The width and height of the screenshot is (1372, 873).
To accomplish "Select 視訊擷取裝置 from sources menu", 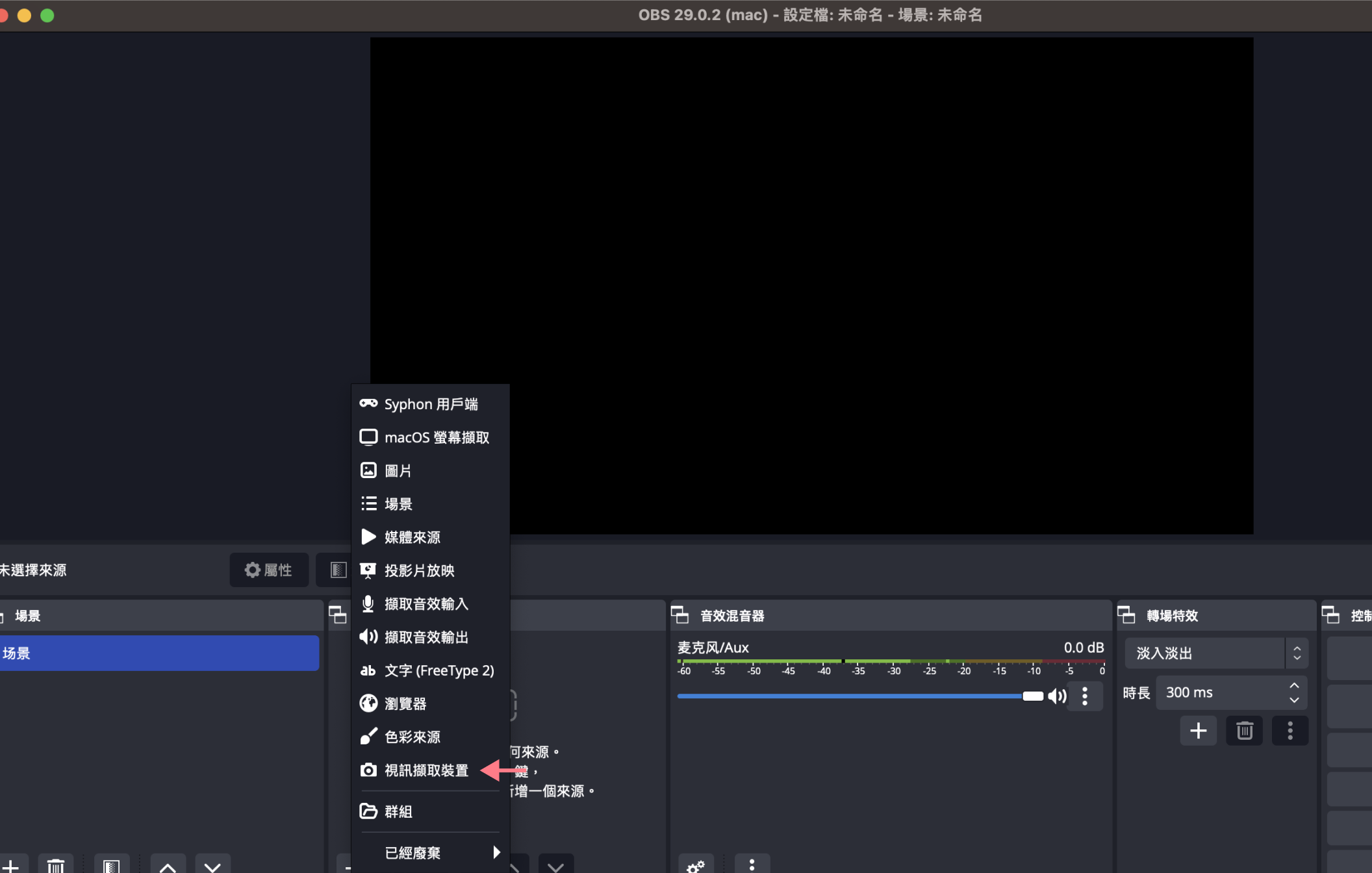I will pyautogui.click(x=426, y=770).
